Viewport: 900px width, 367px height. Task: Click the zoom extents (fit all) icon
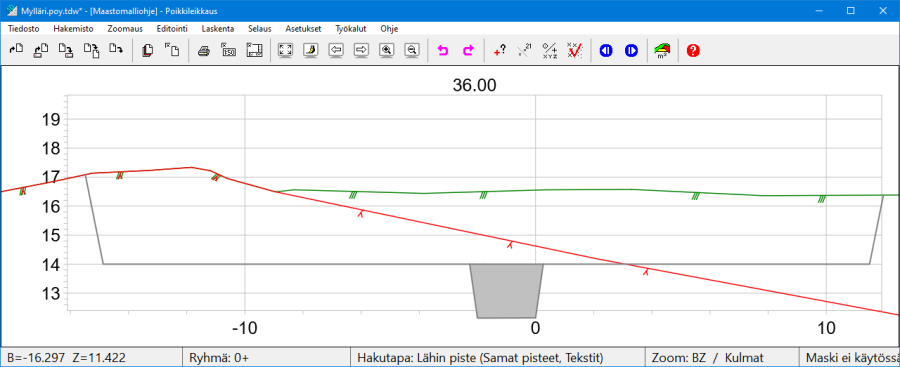[285, 51]
